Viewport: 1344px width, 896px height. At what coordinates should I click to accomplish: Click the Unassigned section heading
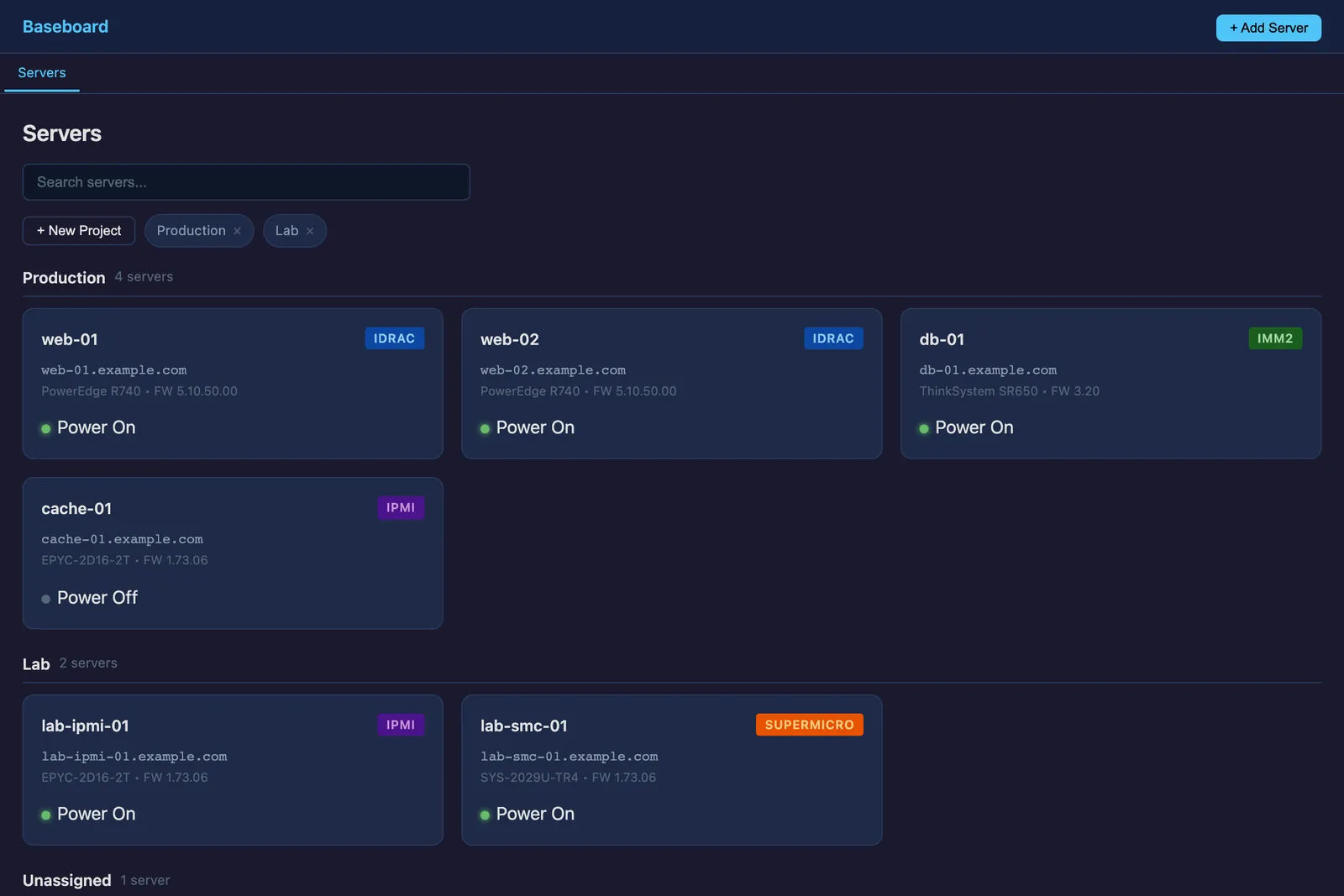click(66, 881)
